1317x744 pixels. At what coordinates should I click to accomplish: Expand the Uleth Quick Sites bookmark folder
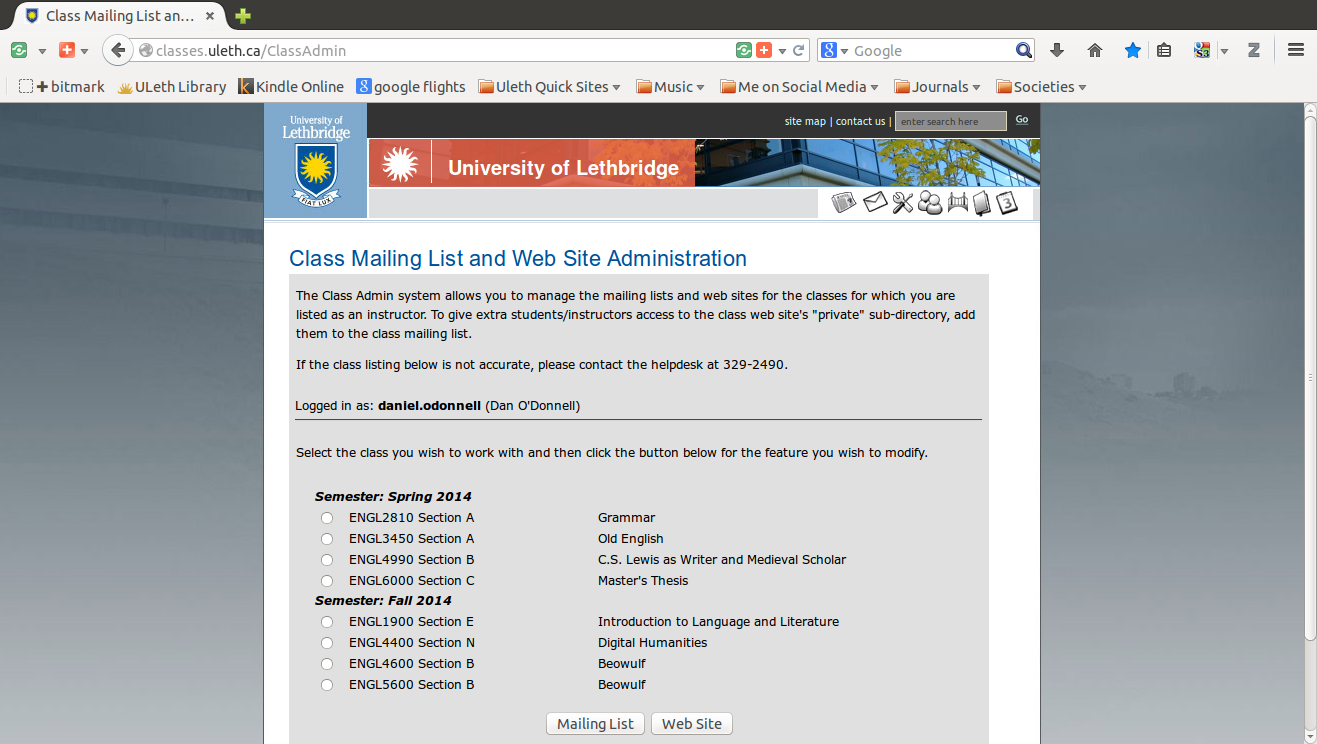click(x=550, y=87)
